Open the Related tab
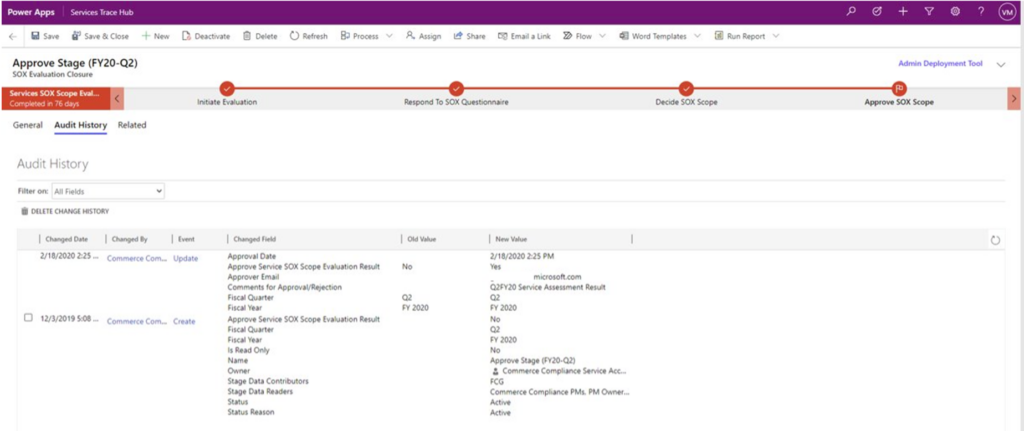This screenshot has width=1024, height=431. 132,125
